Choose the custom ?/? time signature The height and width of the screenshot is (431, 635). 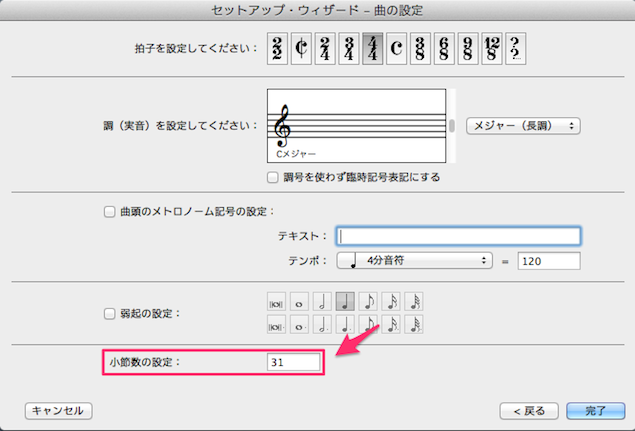(x=516, y=49)
